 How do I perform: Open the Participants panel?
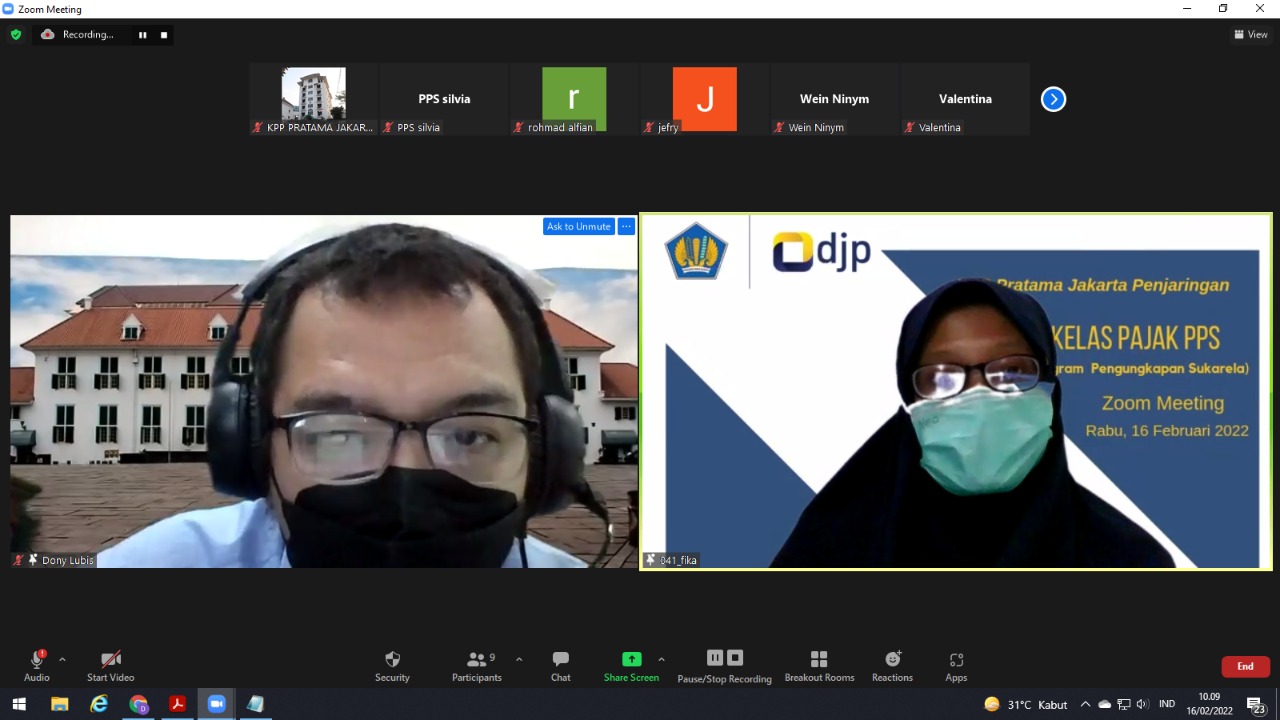pos(477,666)
